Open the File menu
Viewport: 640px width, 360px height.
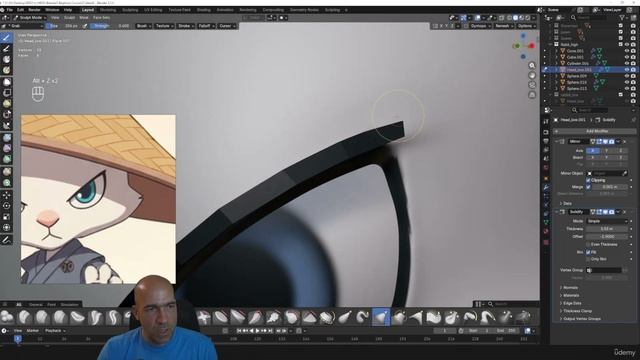pyautogui.click(x=10, y=10)
